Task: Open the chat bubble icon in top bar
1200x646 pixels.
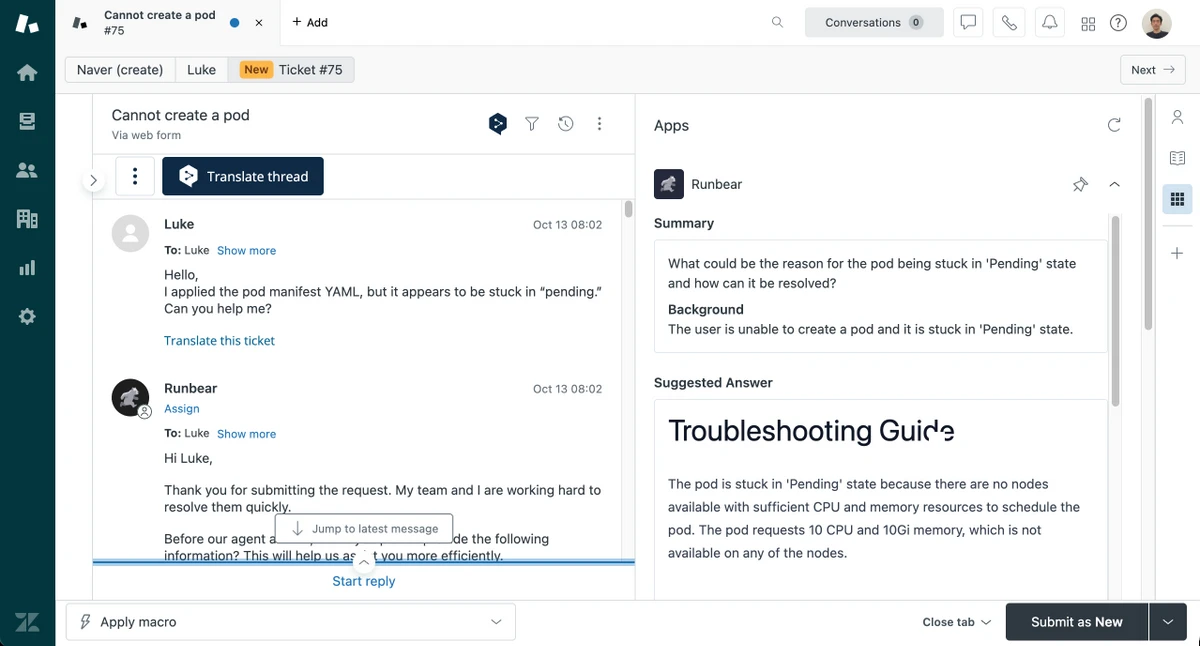Action: [x=968, y=22]
